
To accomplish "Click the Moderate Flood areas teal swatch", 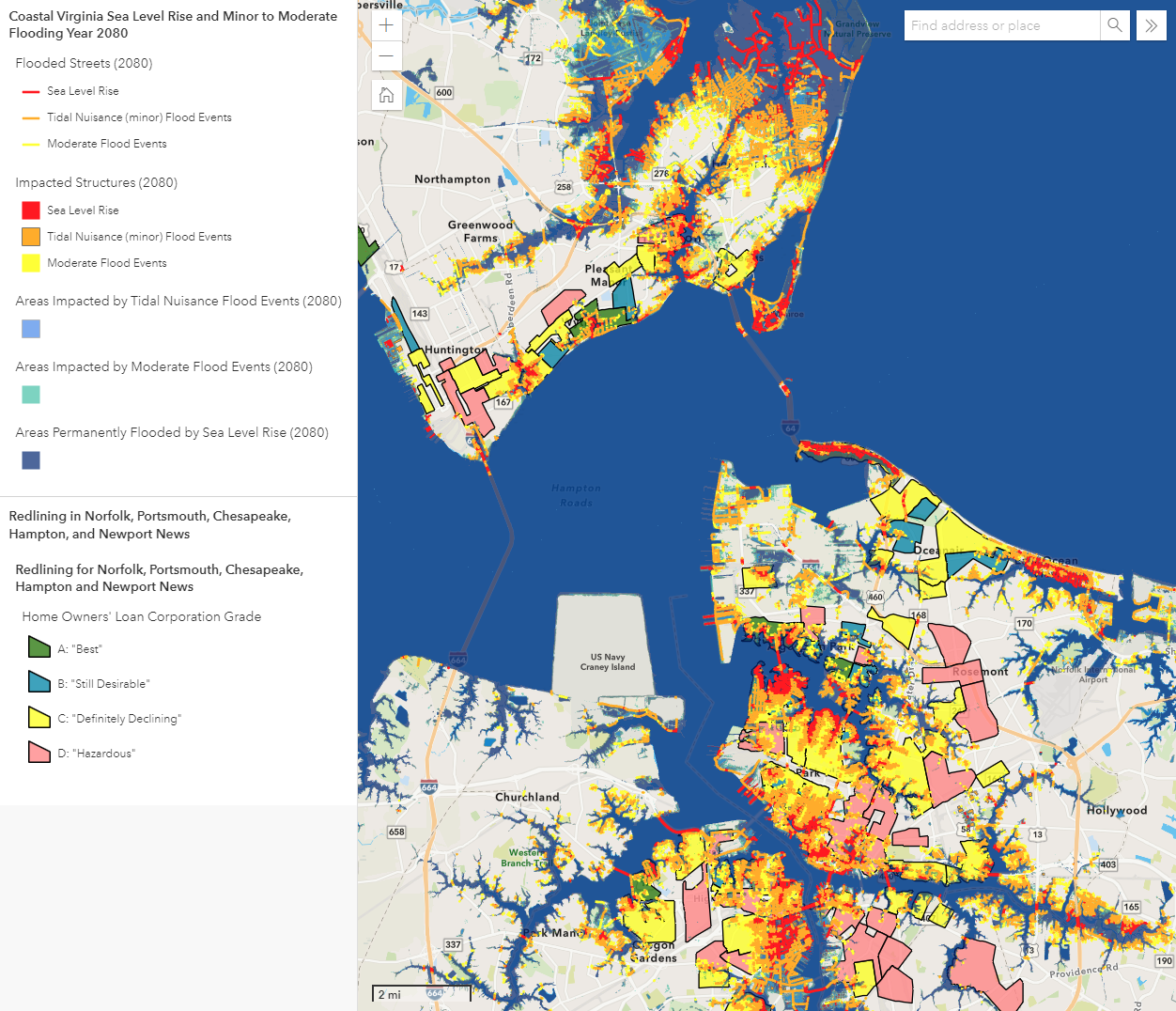I will tap(31, 395).
